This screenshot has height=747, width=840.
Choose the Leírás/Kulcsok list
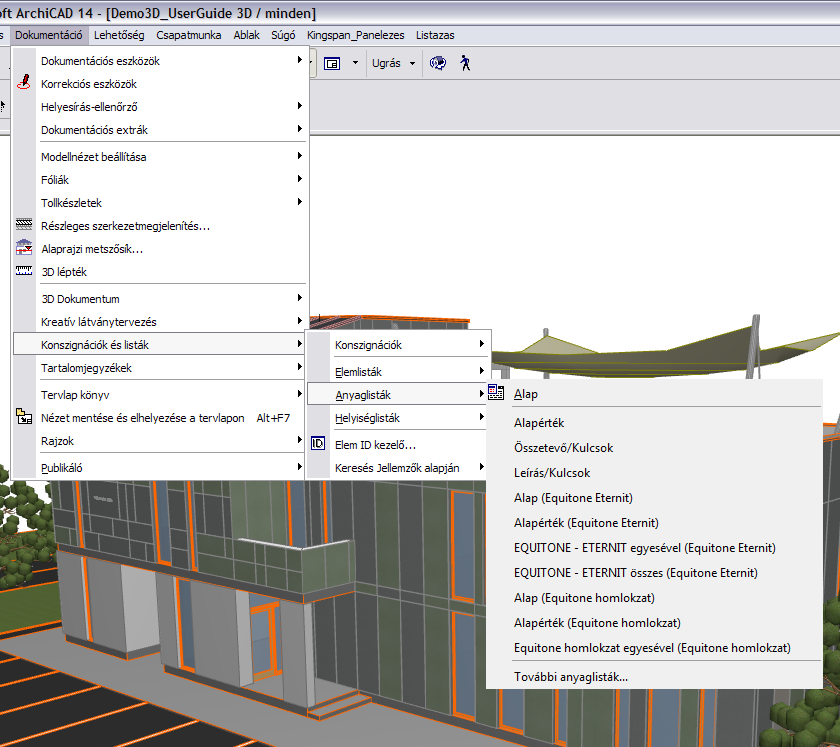[655, 473]
